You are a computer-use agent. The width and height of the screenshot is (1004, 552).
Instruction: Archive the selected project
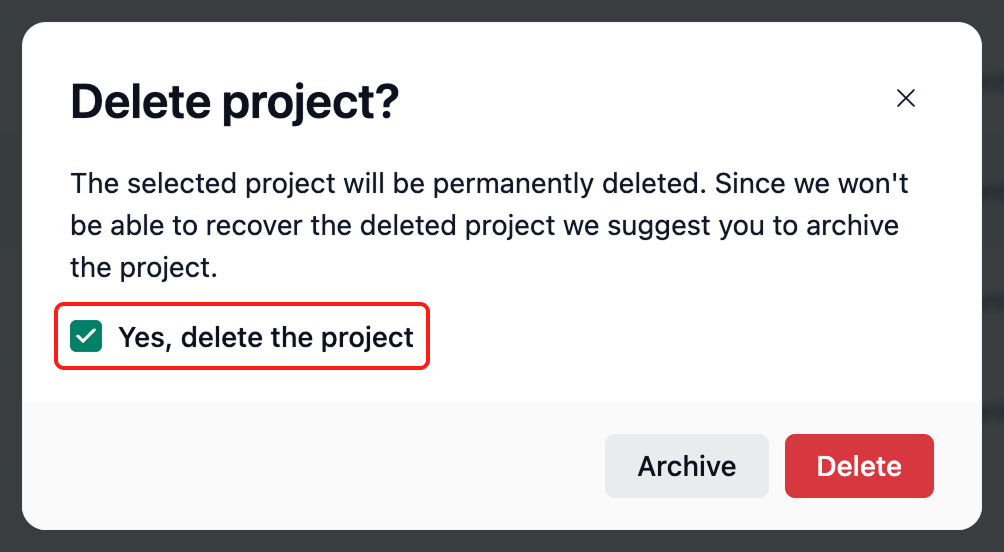point(686,466)
